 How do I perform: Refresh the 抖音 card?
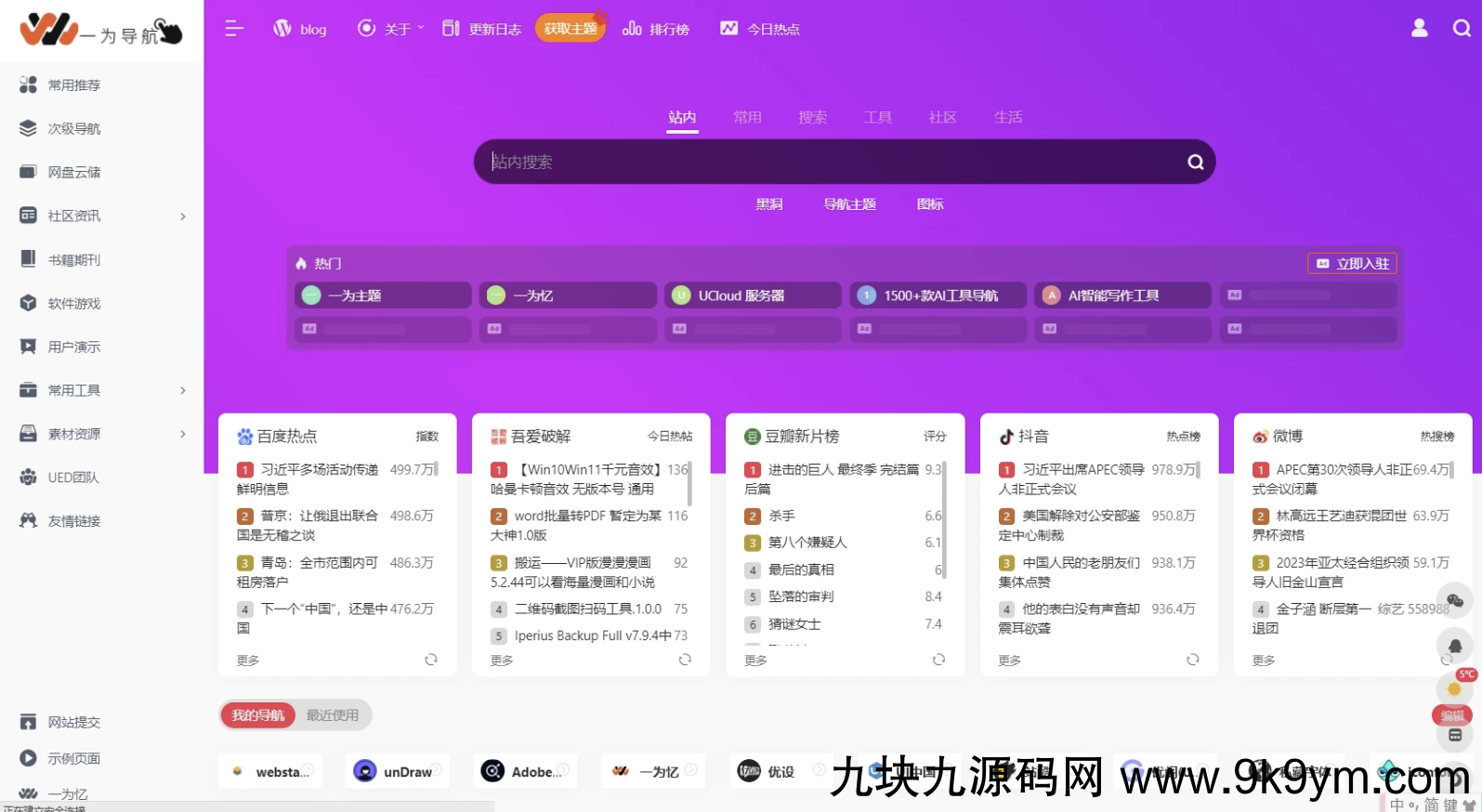(x=1192, y=660)
